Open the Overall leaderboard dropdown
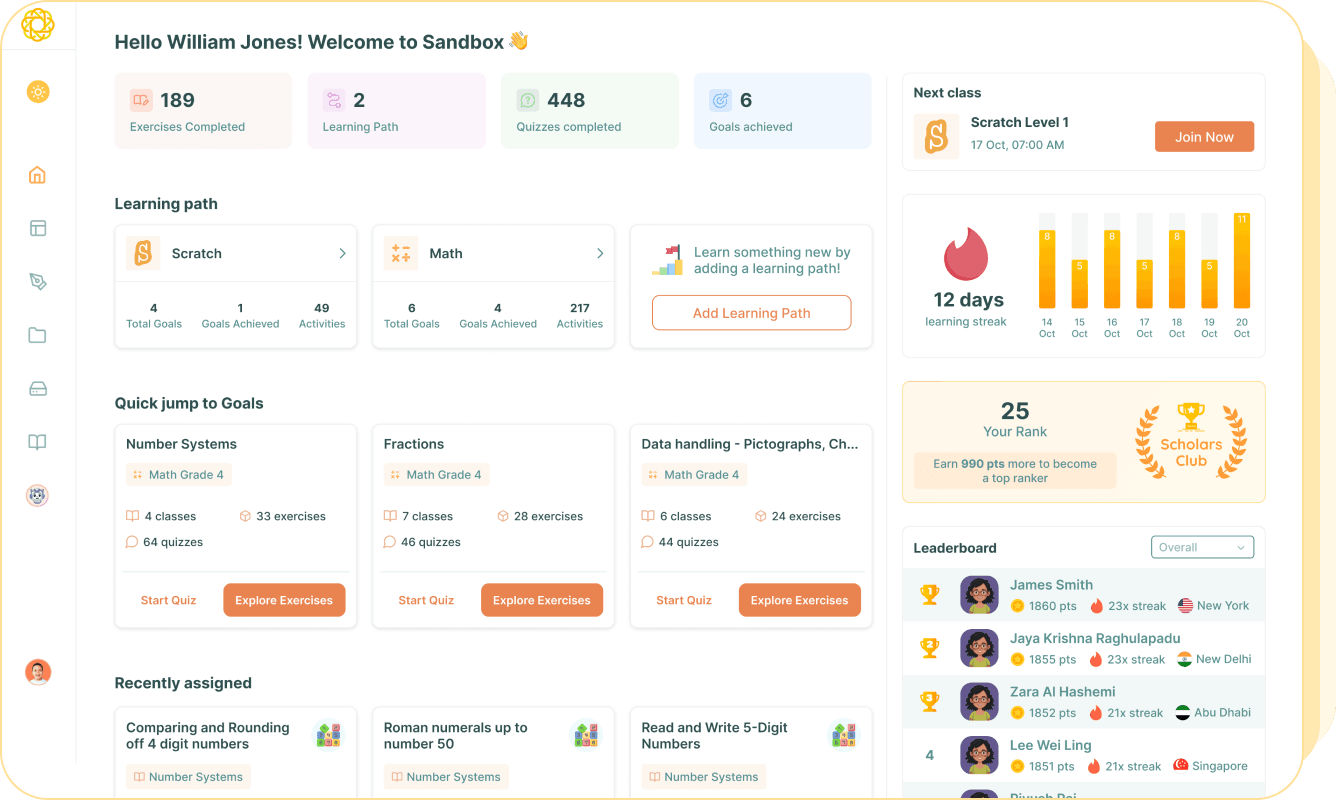Viewport: 1336px width, 800px height. coord(1202,547)
